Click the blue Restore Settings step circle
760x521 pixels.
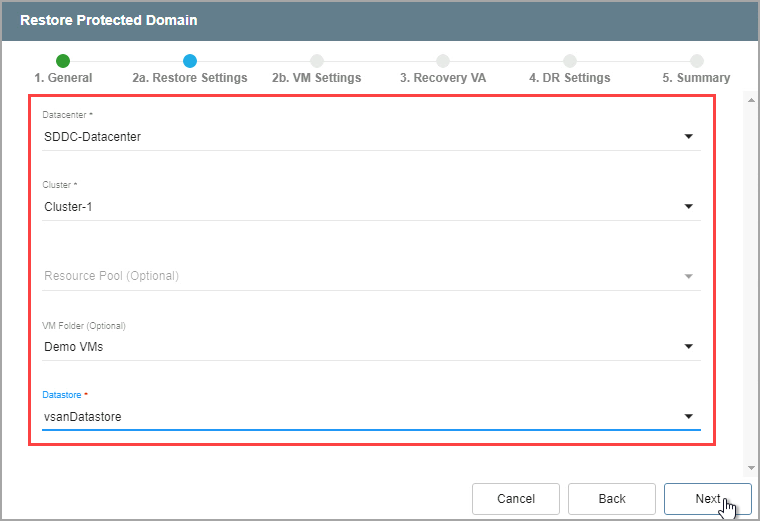[190, 61]
